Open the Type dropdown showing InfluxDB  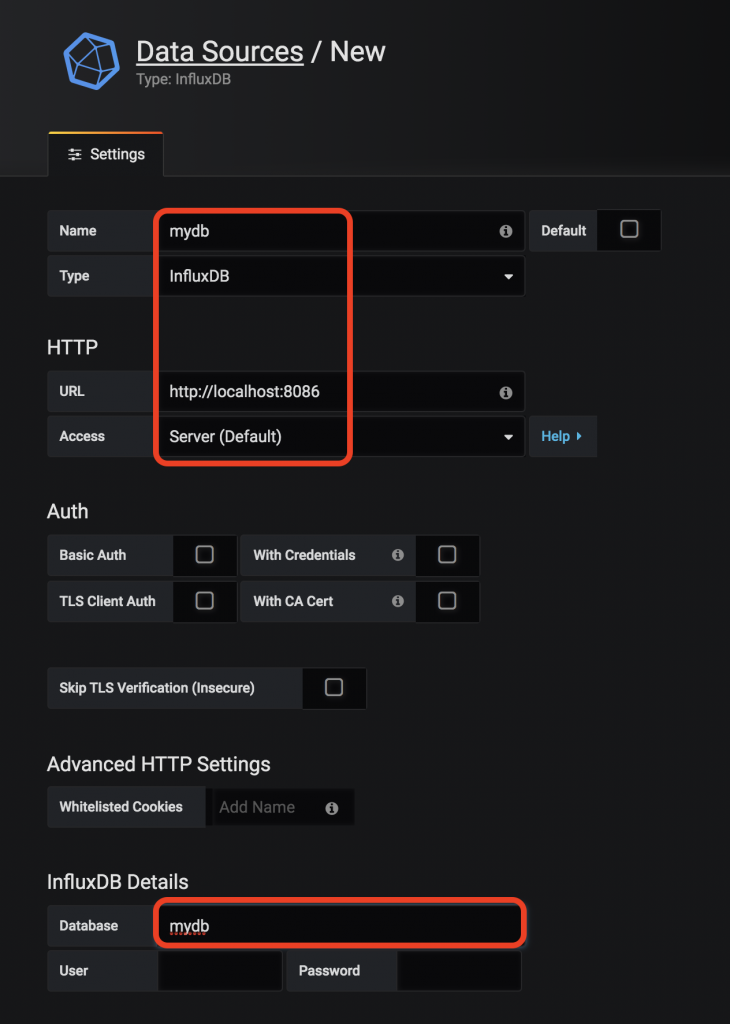point(341,276)
